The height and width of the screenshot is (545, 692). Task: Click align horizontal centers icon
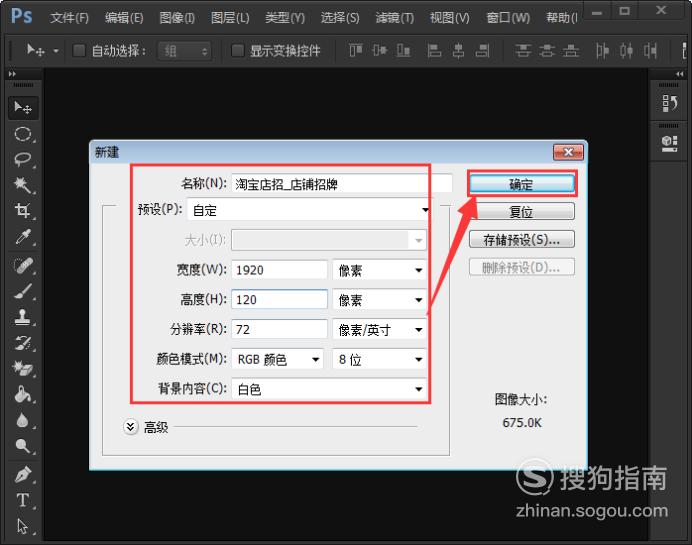459,50
